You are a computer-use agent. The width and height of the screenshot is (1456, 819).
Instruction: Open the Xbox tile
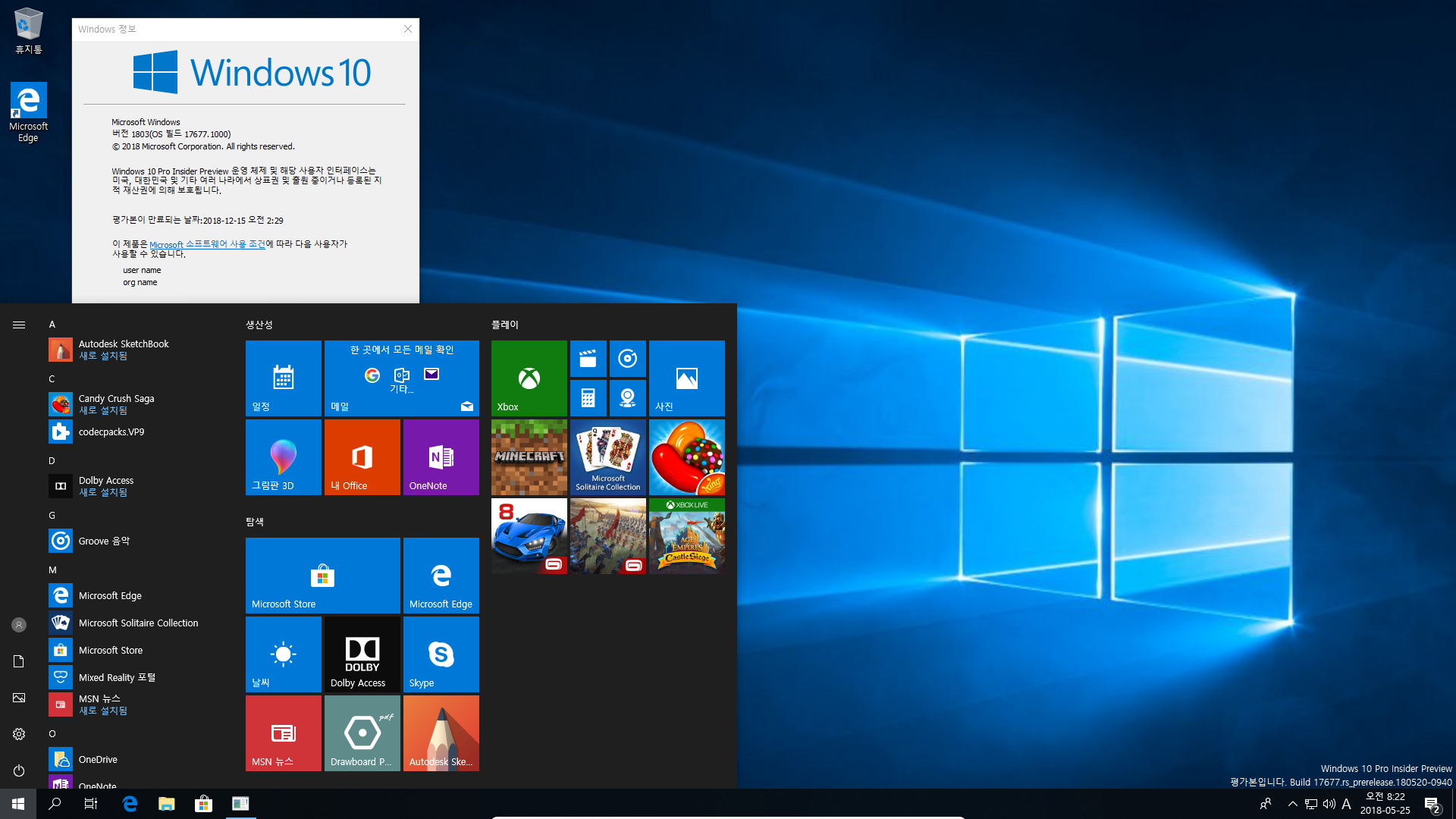[x=529, y=378]
